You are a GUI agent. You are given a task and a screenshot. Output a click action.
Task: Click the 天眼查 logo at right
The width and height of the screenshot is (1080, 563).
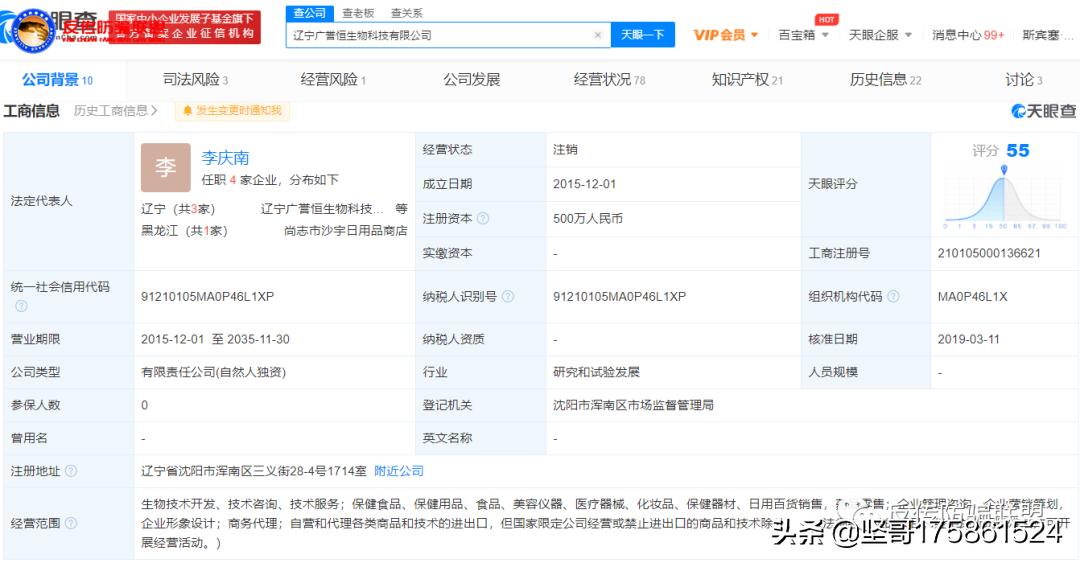(x=1043, y=111)
